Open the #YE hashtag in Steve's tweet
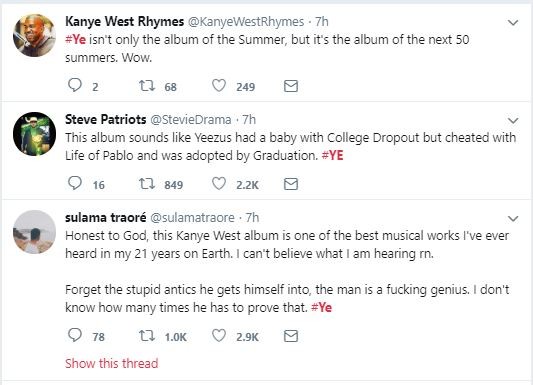This screenshot has height=385, width=533. click(332, 156)
